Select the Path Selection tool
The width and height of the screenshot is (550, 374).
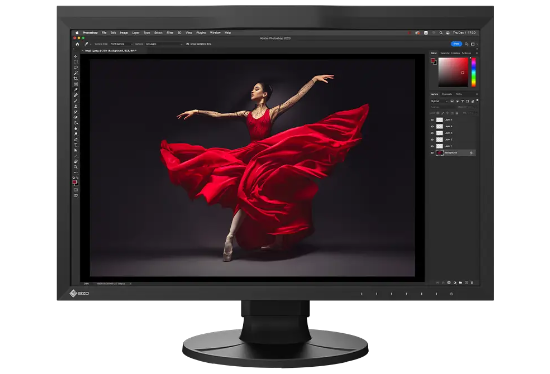[x=75, y=150]
